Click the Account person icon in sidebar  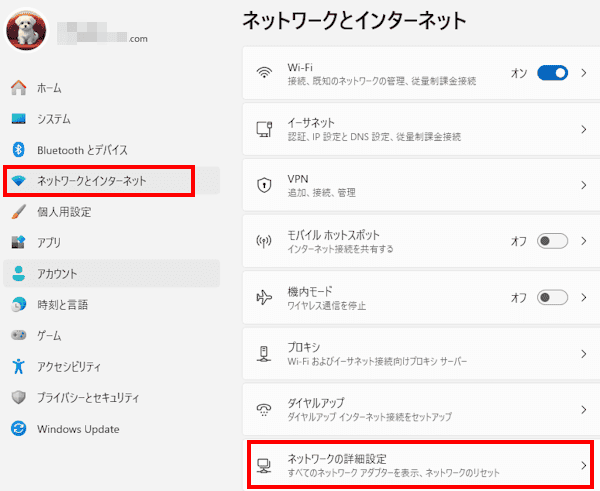click(18, 274)
